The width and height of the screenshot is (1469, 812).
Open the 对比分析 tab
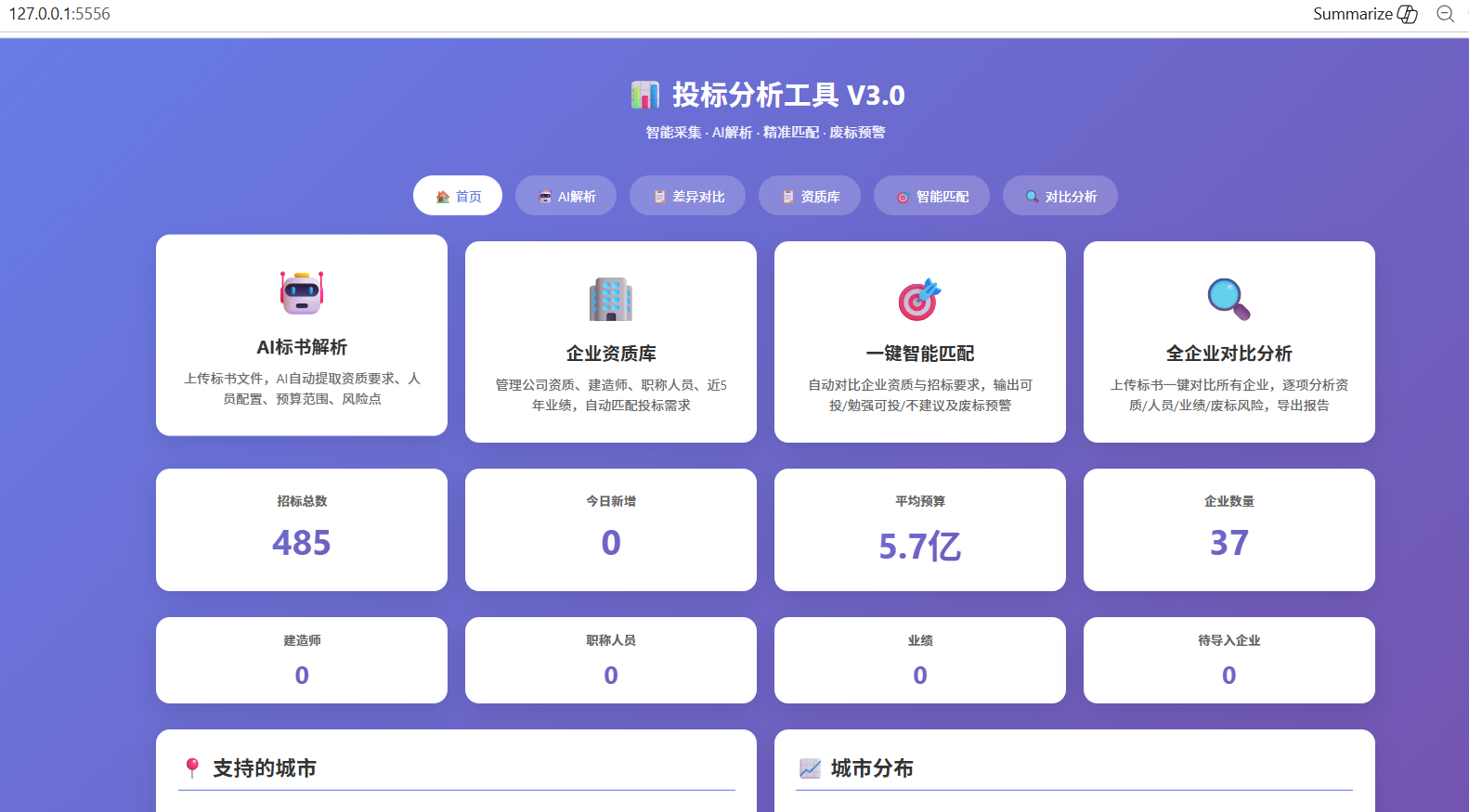[1060, 196]
